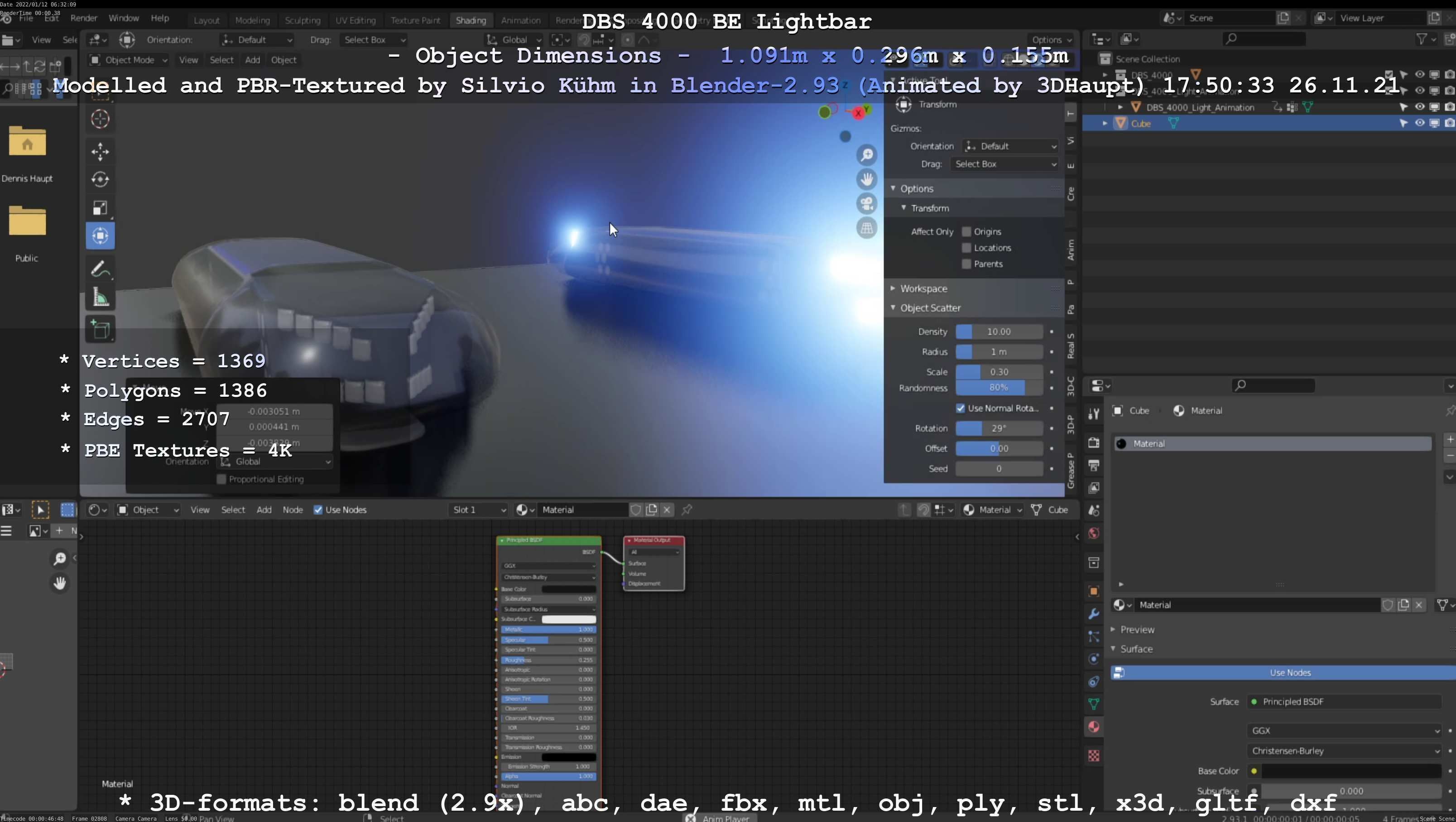
Task: Open the Help menu
Action: click(159, 18)
